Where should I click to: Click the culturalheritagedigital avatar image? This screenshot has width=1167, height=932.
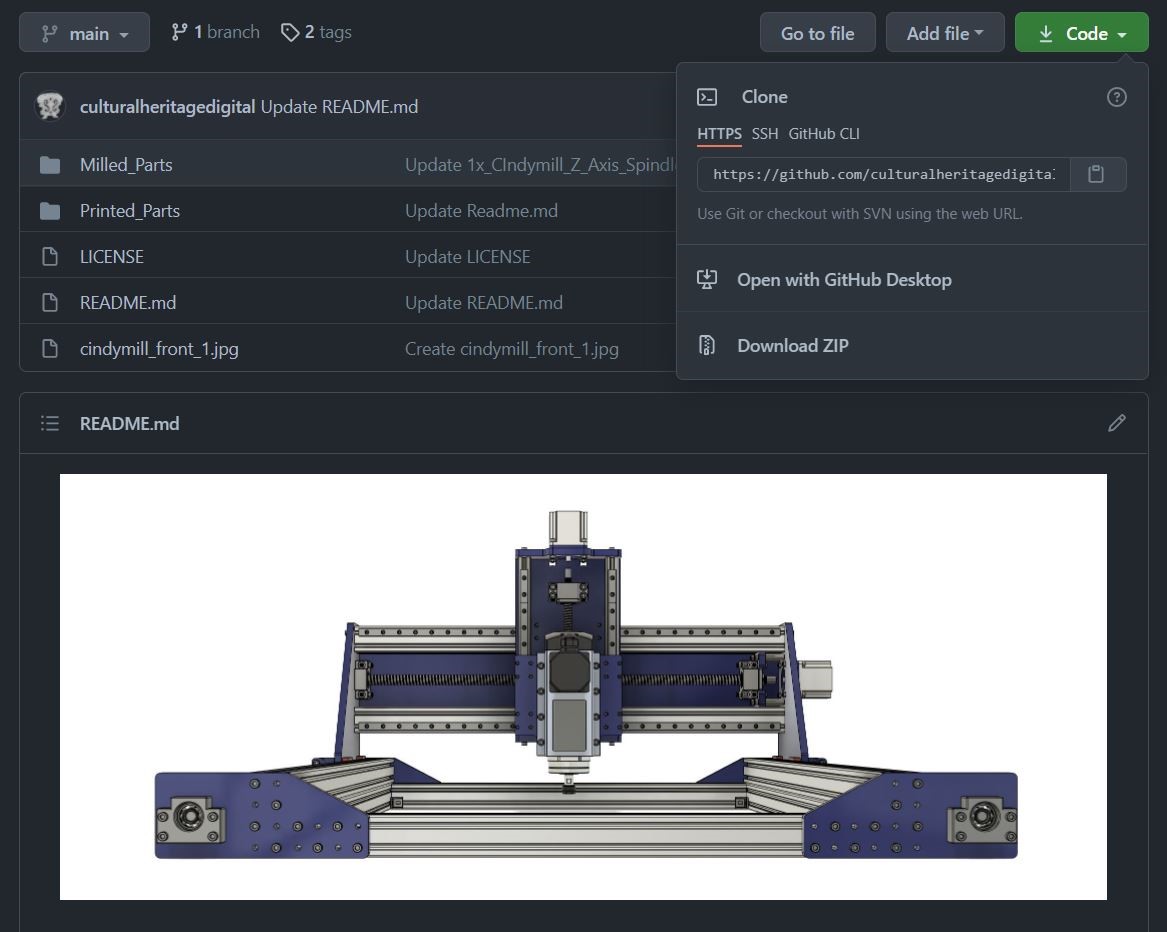tap(50, 106)
